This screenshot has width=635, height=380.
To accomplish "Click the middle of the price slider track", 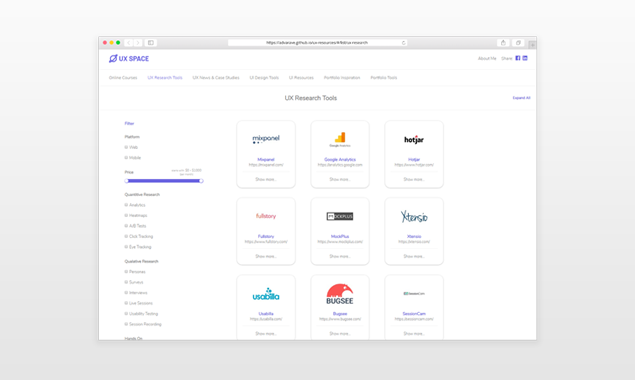I will pos(164,181).
